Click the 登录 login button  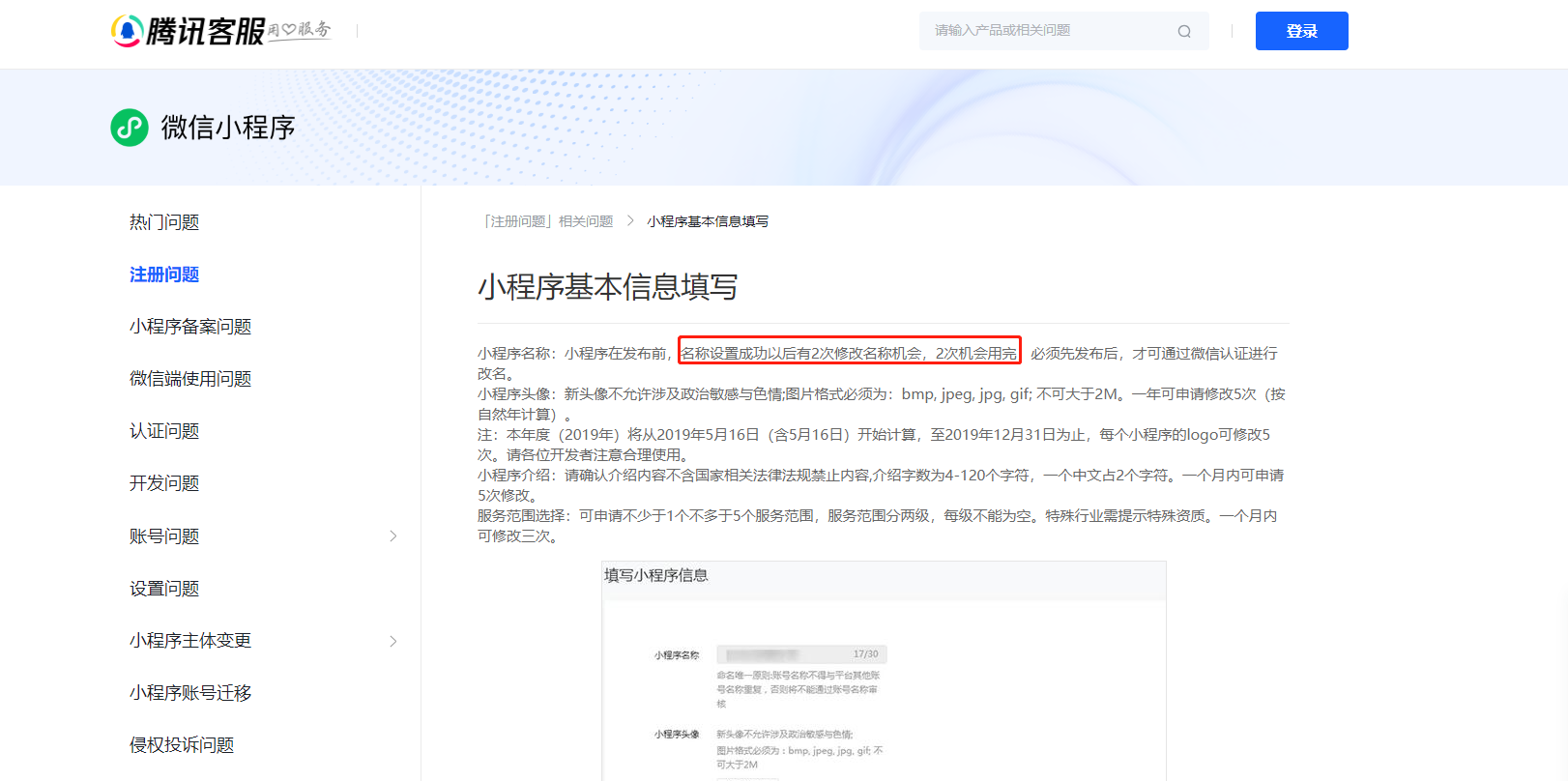tap(1301, 31)
